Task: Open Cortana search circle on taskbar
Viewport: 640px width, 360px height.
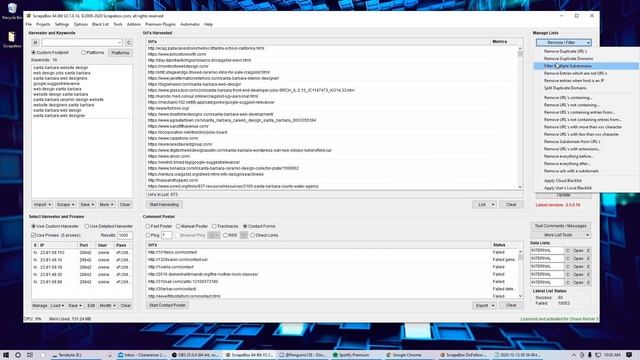Action: pos(18,355)
